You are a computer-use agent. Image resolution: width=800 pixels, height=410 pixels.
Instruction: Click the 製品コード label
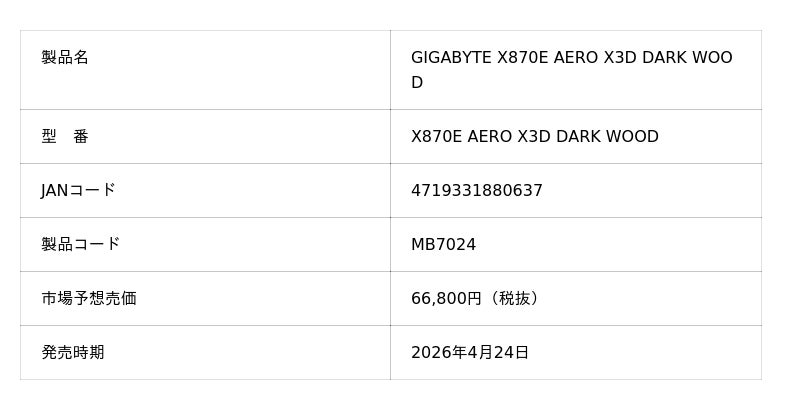(80, 244)
